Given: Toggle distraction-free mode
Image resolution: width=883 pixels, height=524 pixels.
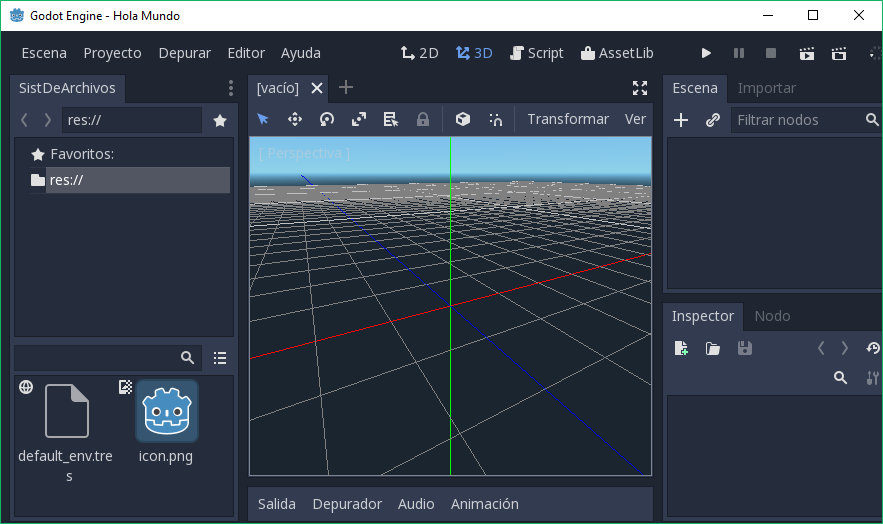Looking at the screenshot, I should (x=640, y=88).
